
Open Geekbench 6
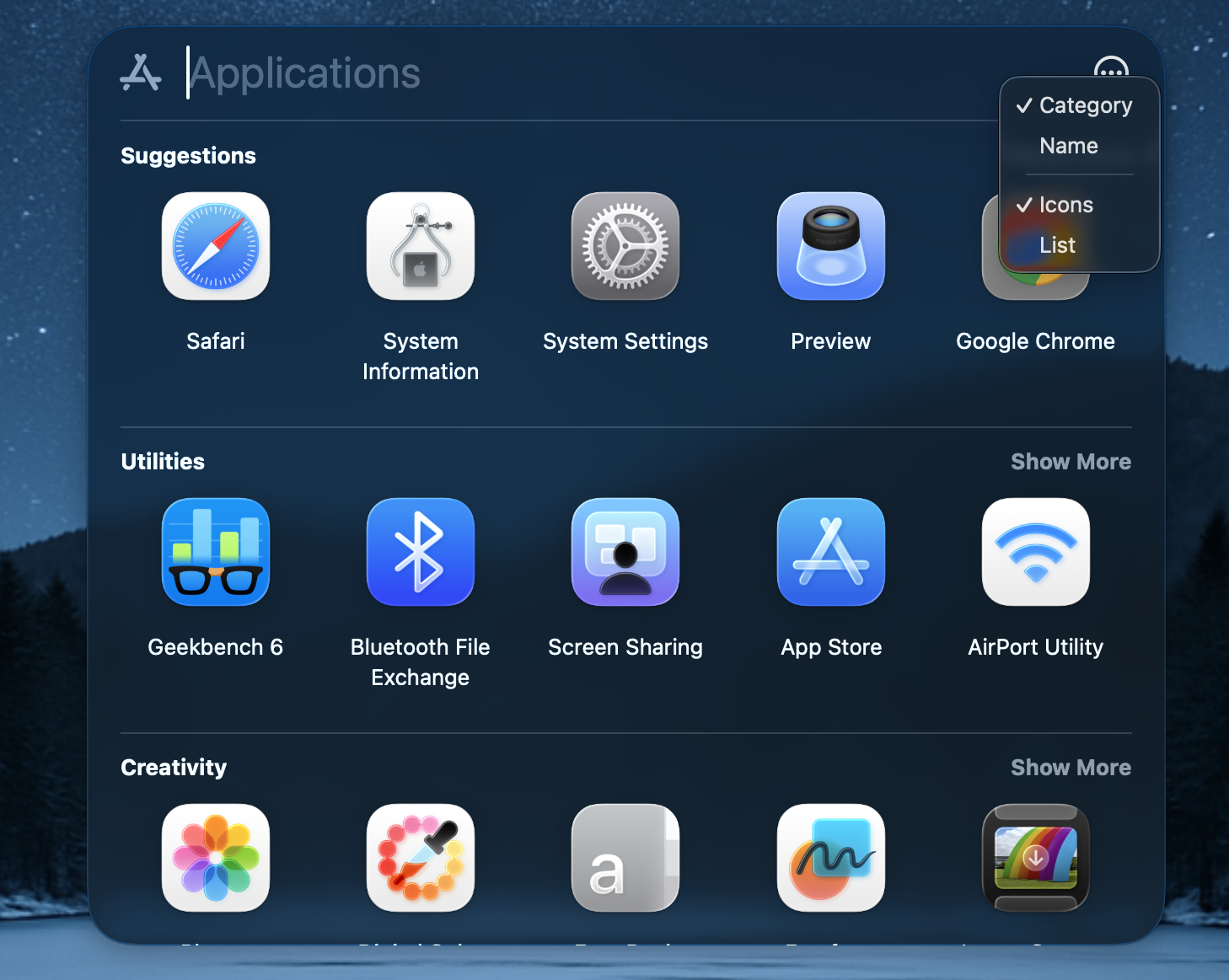(216, 552)
